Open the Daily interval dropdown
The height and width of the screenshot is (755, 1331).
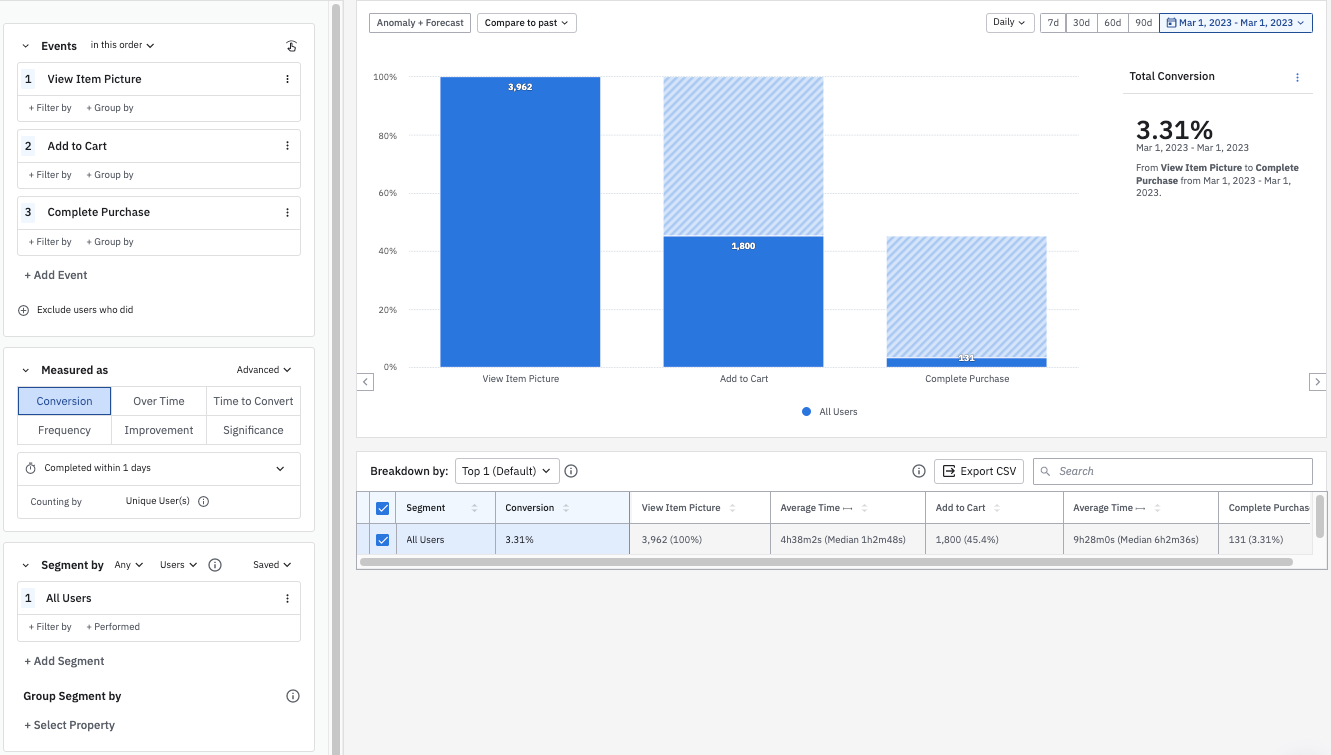(1010, 23)
